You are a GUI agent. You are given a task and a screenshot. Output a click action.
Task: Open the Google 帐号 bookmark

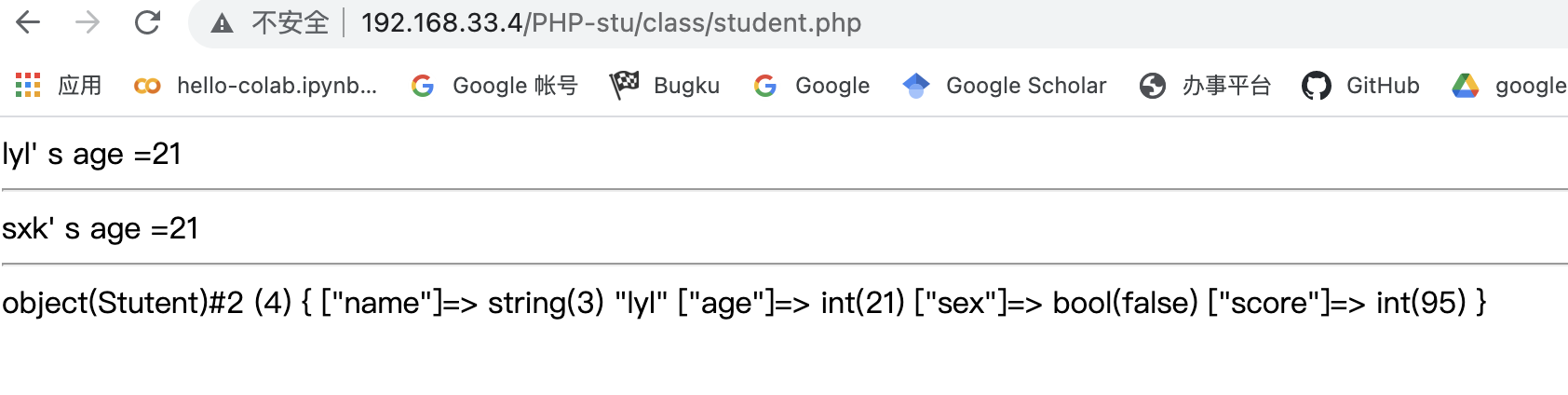click(515, 86)
